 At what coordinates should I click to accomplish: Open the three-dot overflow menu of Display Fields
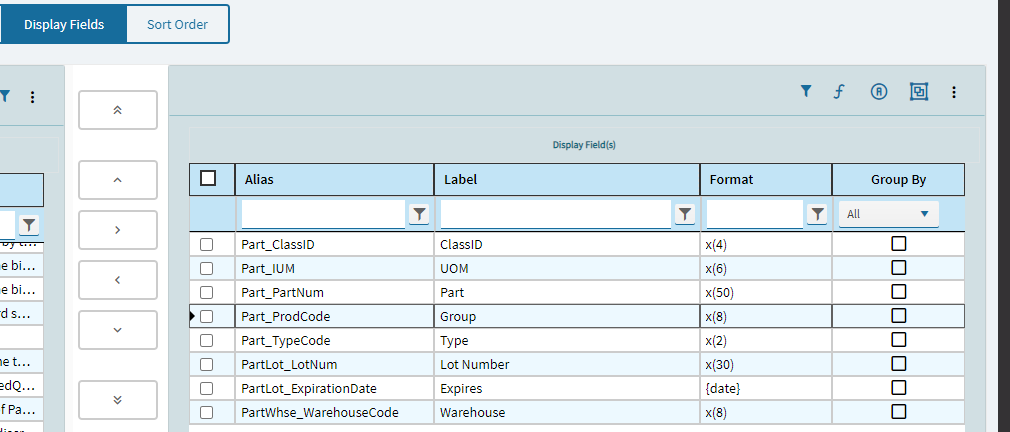[954, 92]
